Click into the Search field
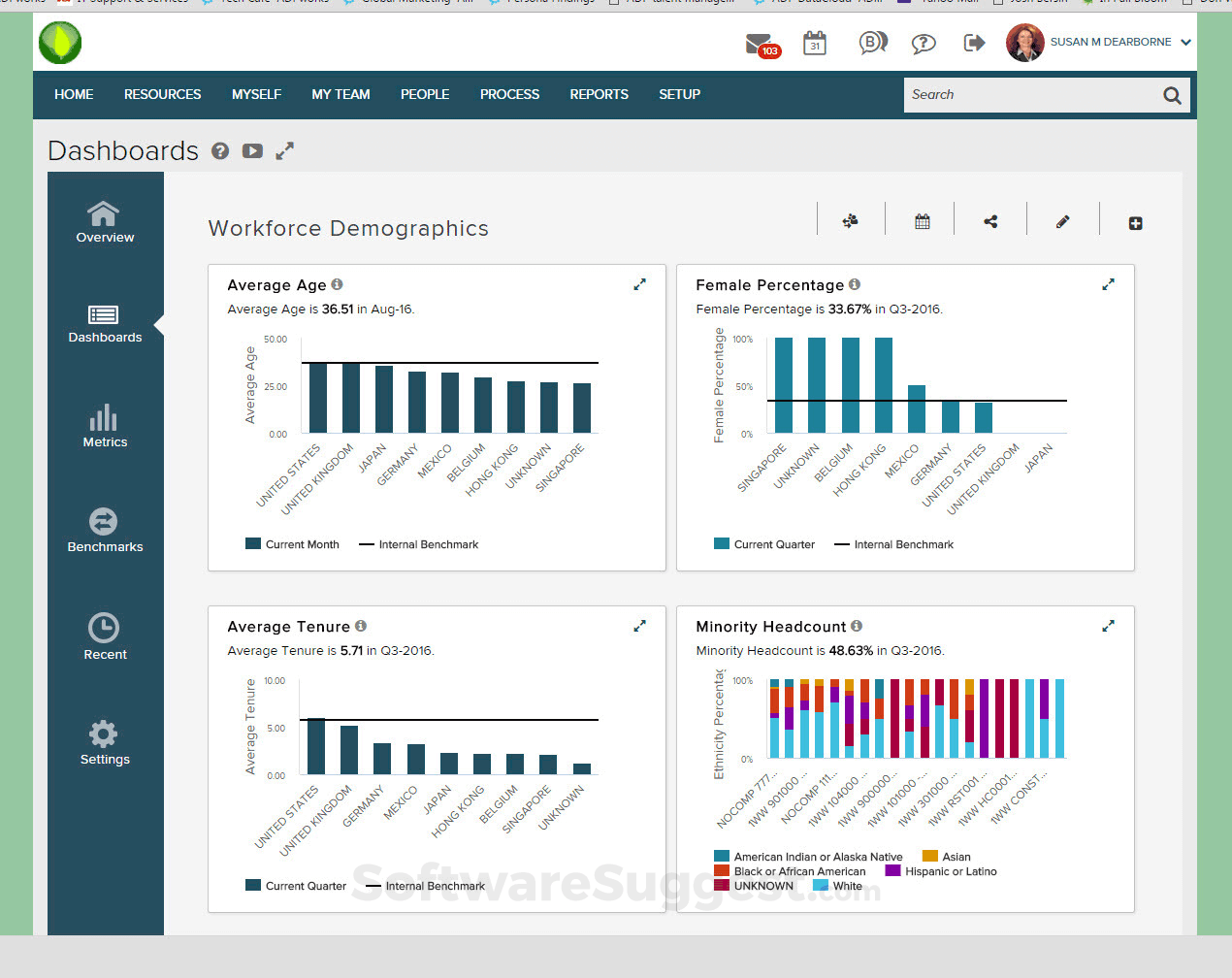This screenshot has height=978, width=1232. tap(1028, 94)
